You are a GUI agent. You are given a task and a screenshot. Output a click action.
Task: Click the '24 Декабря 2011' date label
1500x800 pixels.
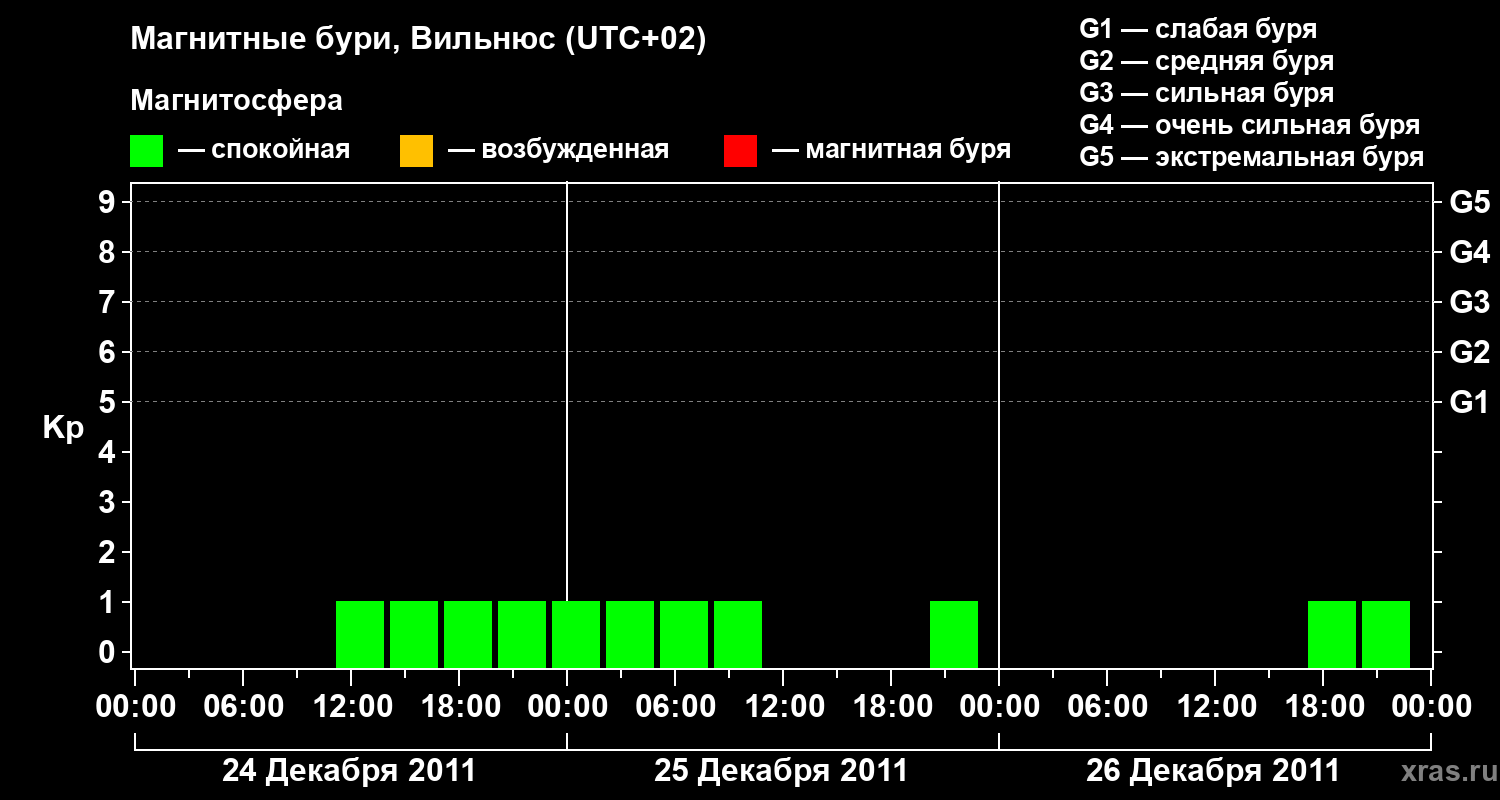click(349, 771)
